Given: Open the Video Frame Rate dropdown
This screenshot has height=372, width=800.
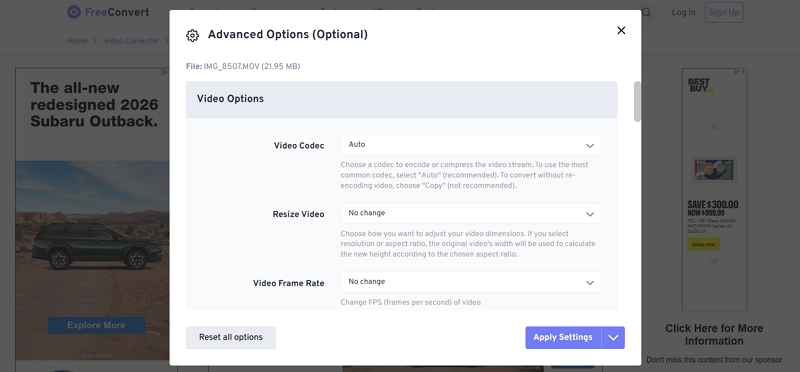Looking at the screenshot, I should point(470,282).
